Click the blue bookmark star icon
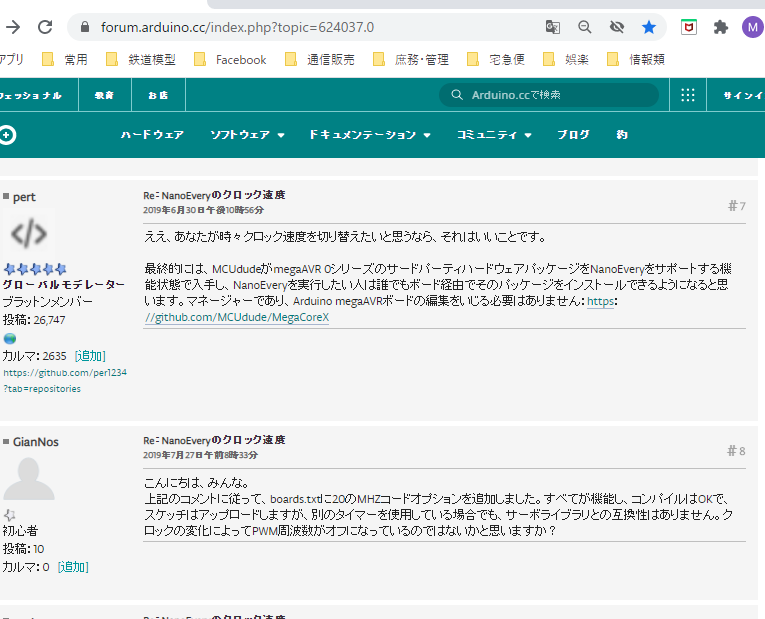765x619 pixels. (649, 27)
